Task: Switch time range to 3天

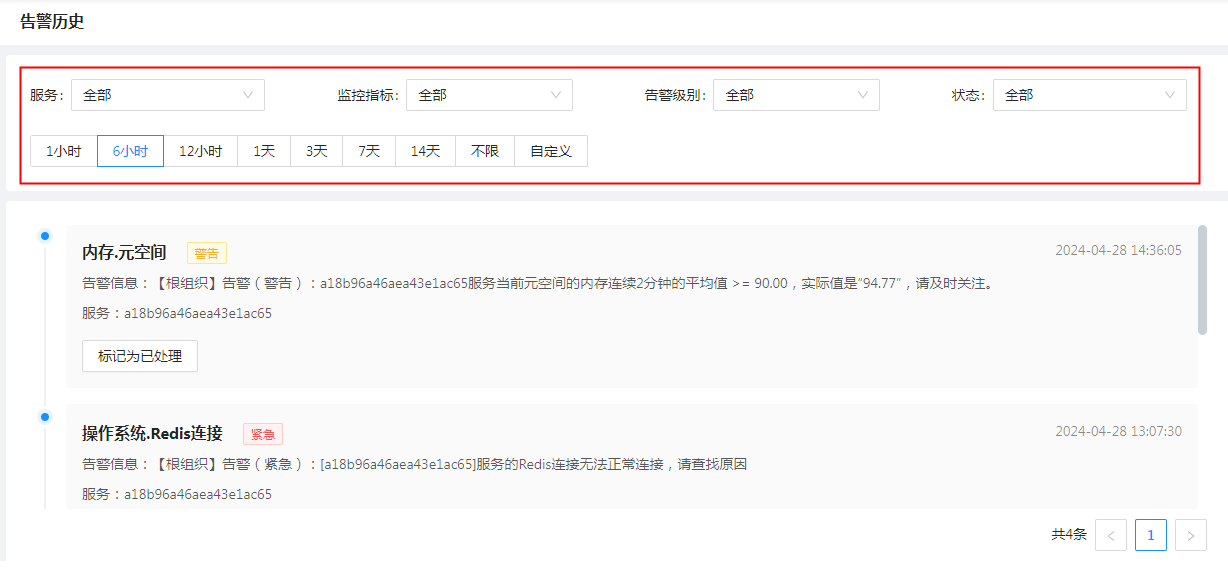Action: [317, 151]
